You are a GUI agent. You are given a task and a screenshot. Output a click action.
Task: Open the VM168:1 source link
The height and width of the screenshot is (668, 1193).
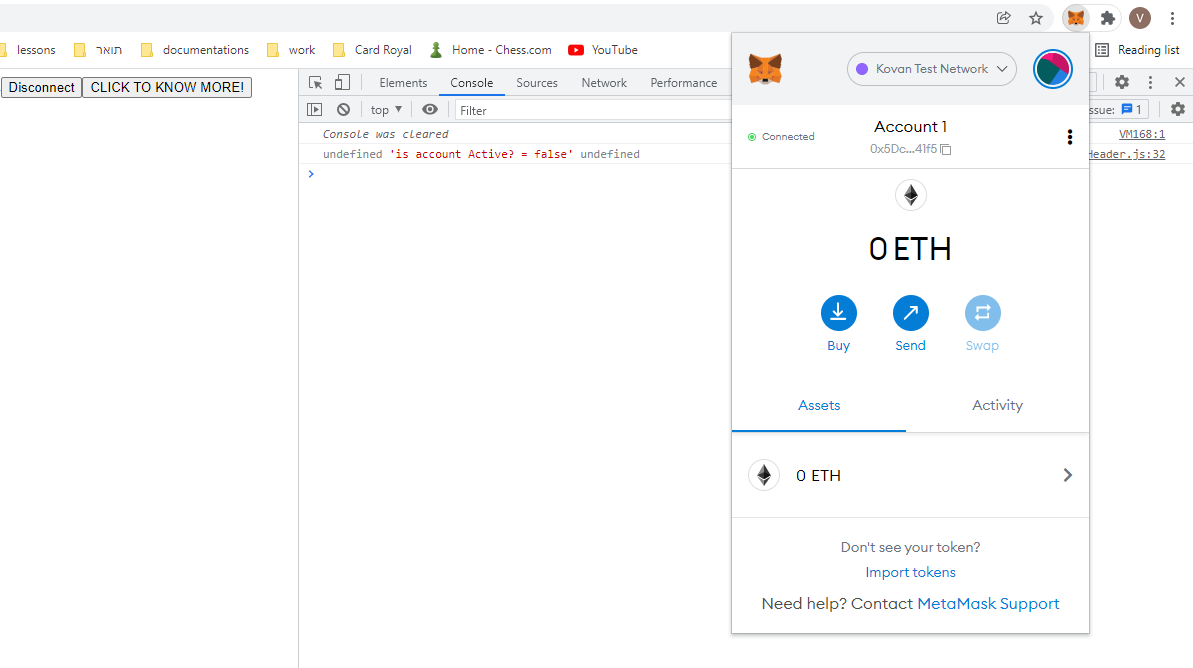click(1142, 134)
